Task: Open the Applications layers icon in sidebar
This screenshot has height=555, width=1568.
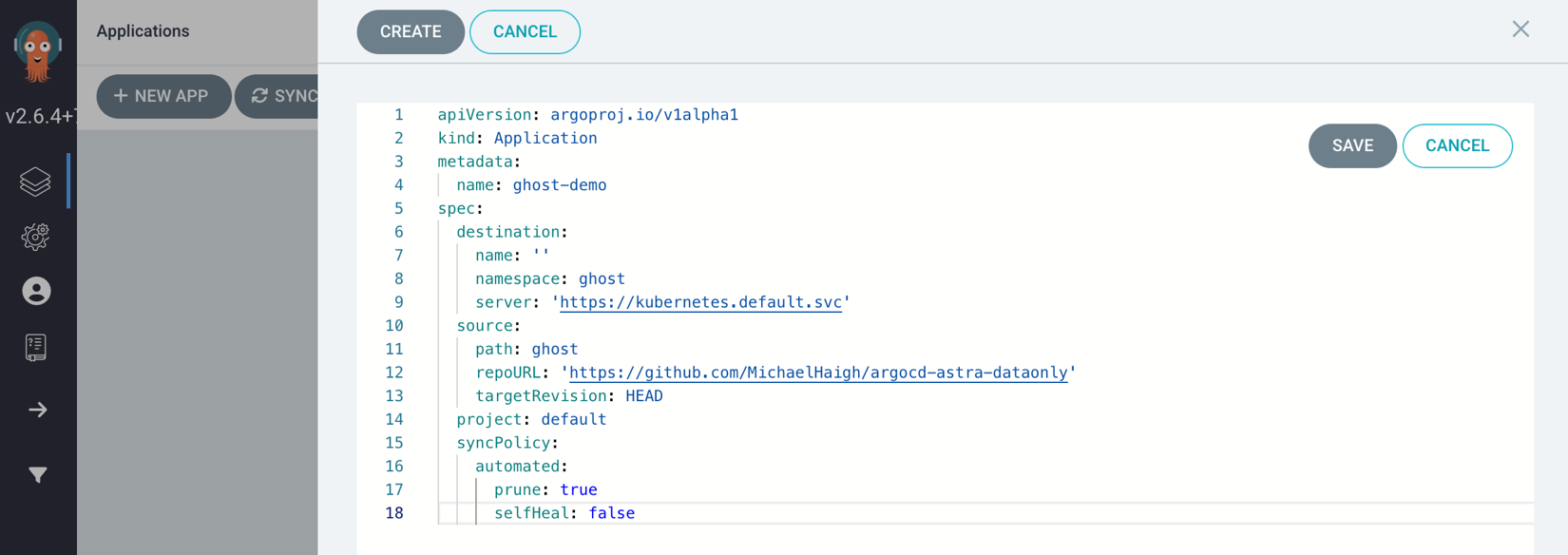Action: pyautogui.click(x=35, y=182)
